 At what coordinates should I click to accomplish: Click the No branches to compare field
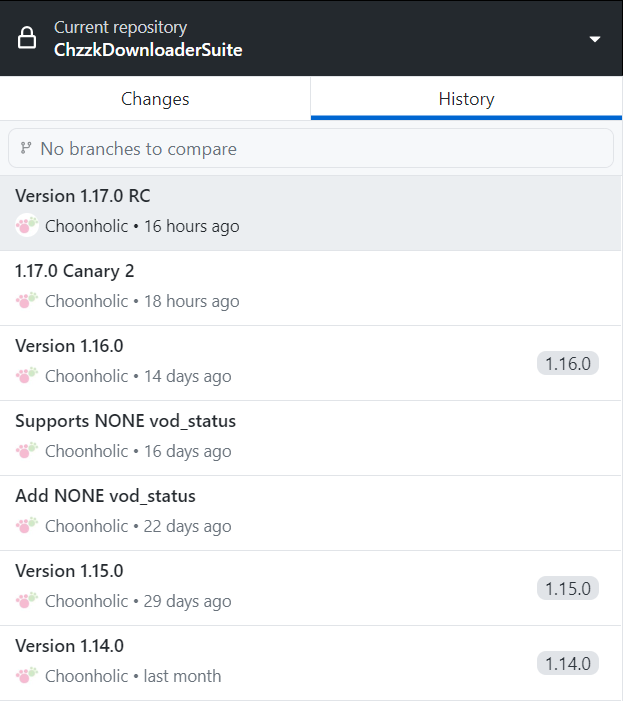(311, 149)
